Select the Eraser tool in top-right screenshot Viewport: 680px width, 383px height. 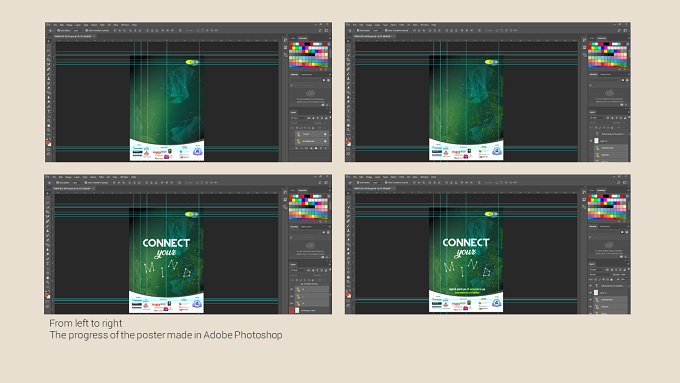tap(348, 88)
